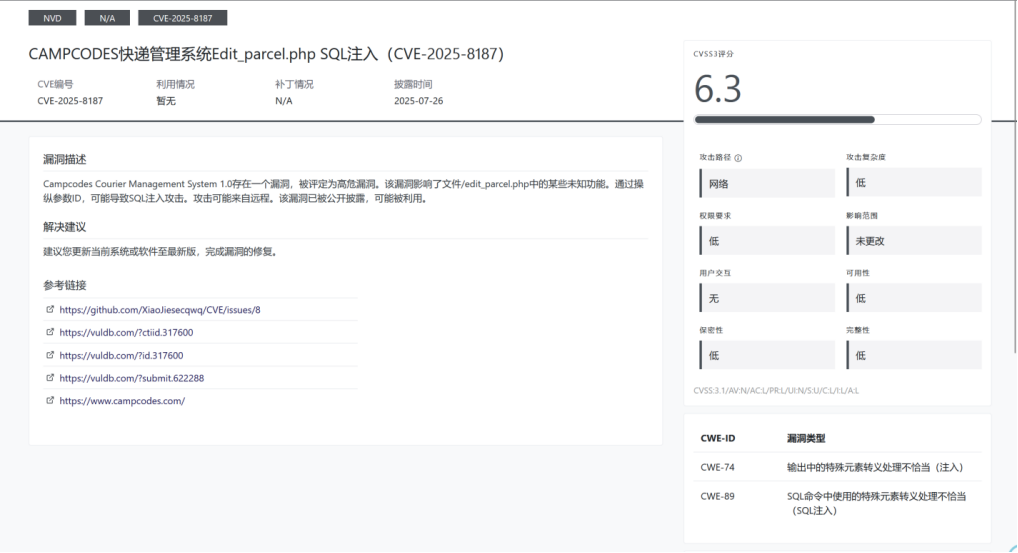Click the 攻击路径 value 网络
This screenshot has height=553, width=1018.
[767, 184]
